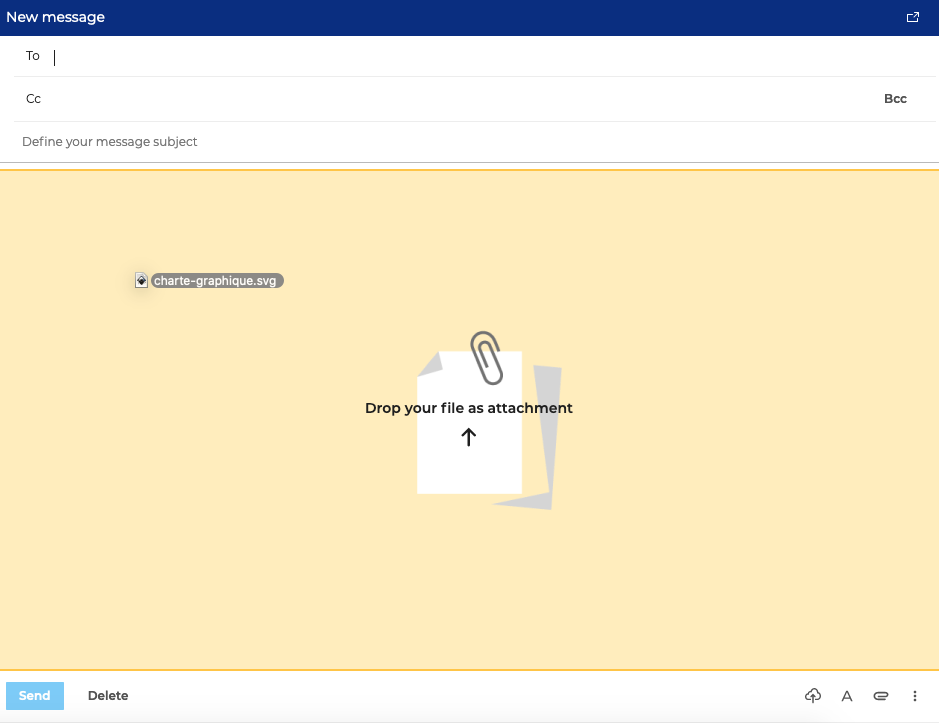Toggle text formatting toolbar (A icon)
939x723 pixels.
click(x=847, y=696)
